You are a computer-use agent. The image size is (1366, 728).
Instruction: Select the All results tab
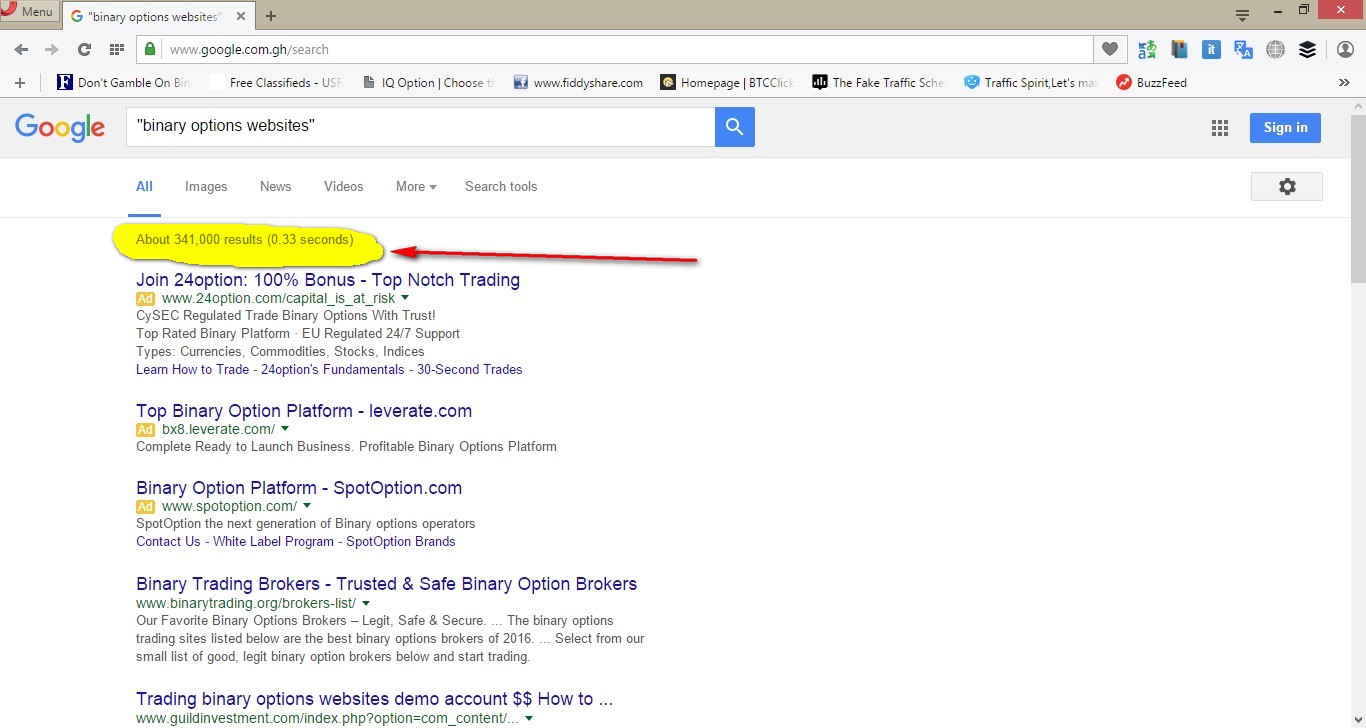(144, 186)
